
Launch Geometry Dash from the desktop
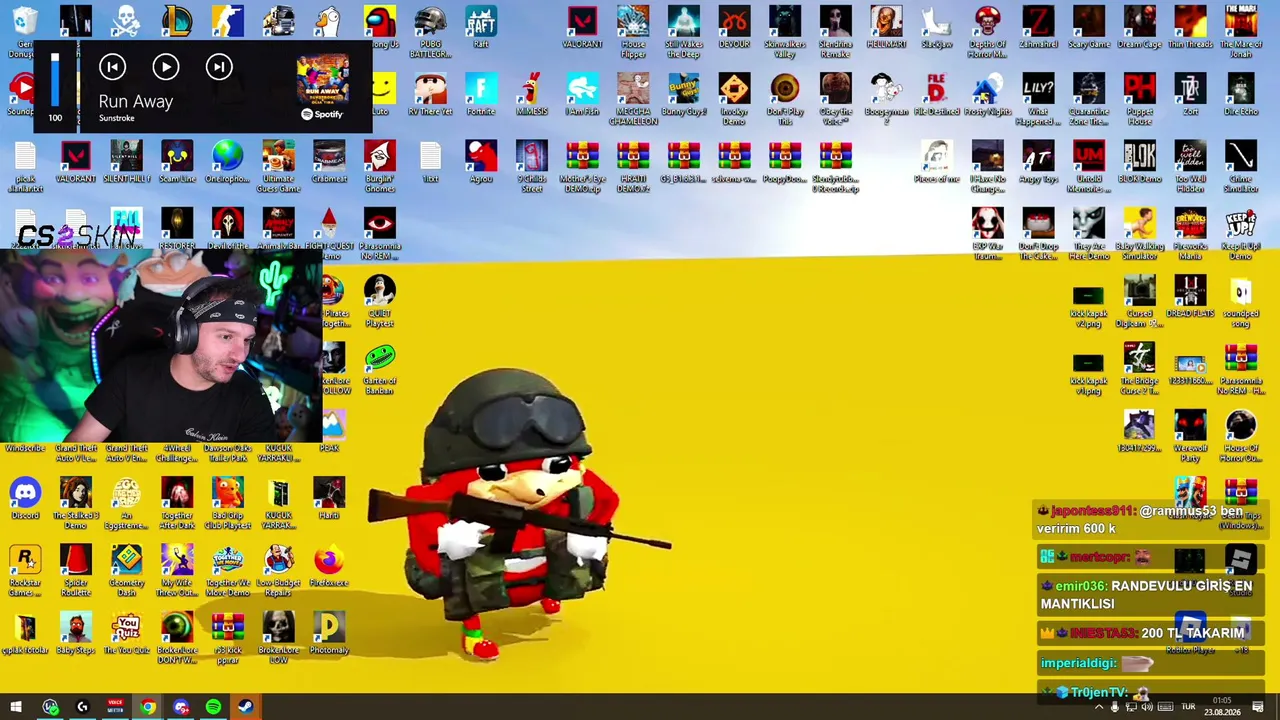tap(126, 570)
